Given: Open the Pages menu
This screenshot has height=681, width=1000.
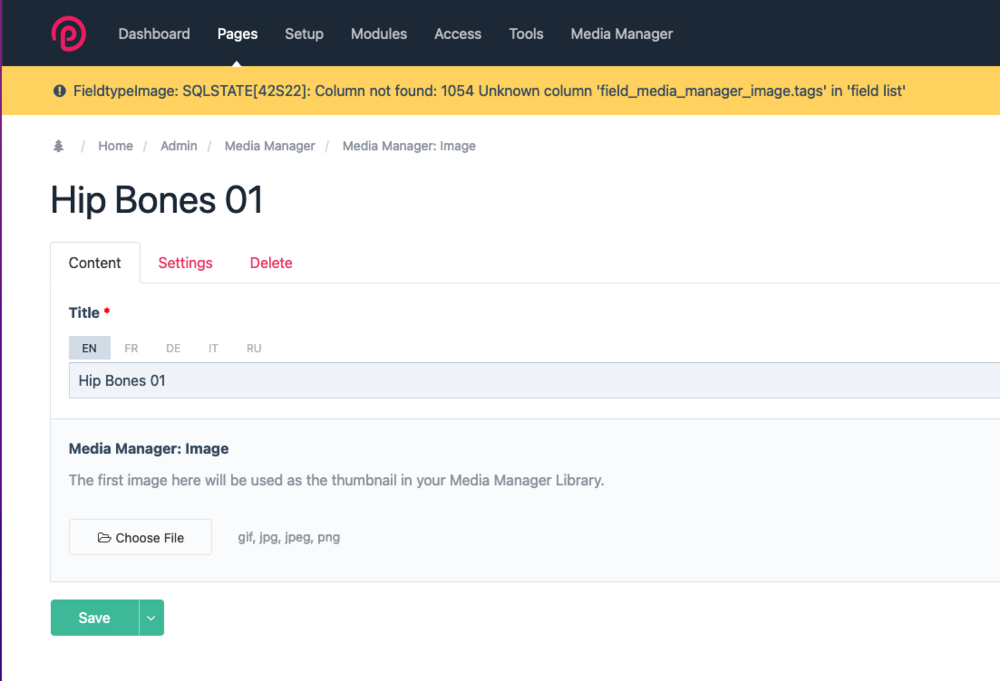Looking at the screenshot, I should click(x=237, y=34).
